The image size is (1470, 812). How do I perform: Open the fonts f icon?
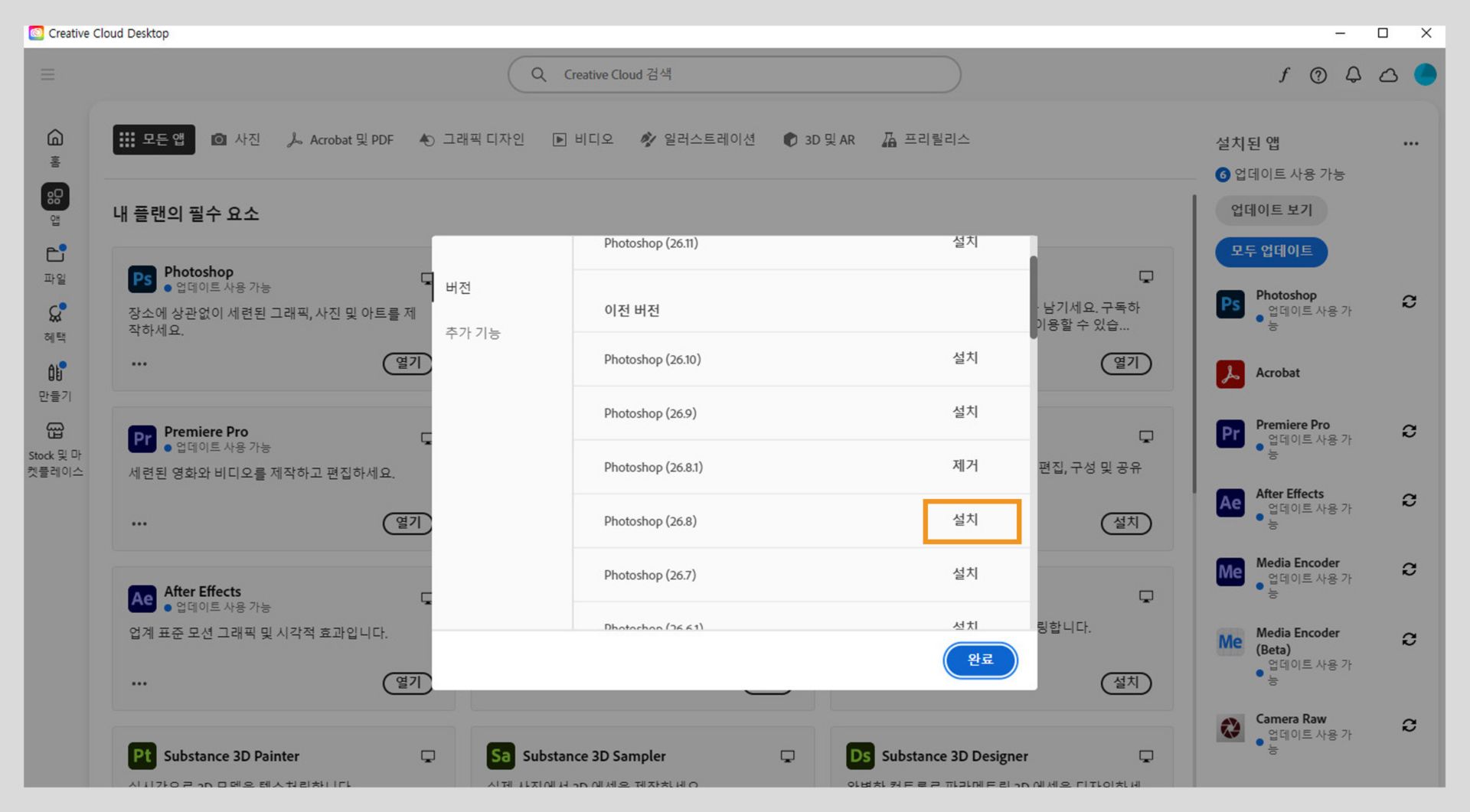click(1284, 74)
